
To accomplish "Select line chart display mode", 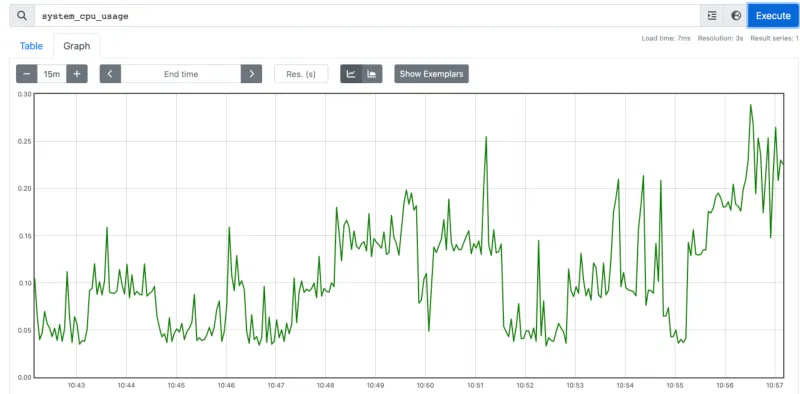I will coord(351,74).
